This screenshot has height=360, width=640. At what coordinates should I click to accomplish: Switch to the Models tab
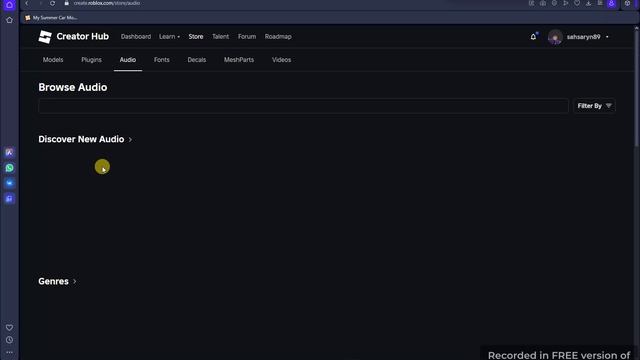pyautogui.click(x=53, y=60)
